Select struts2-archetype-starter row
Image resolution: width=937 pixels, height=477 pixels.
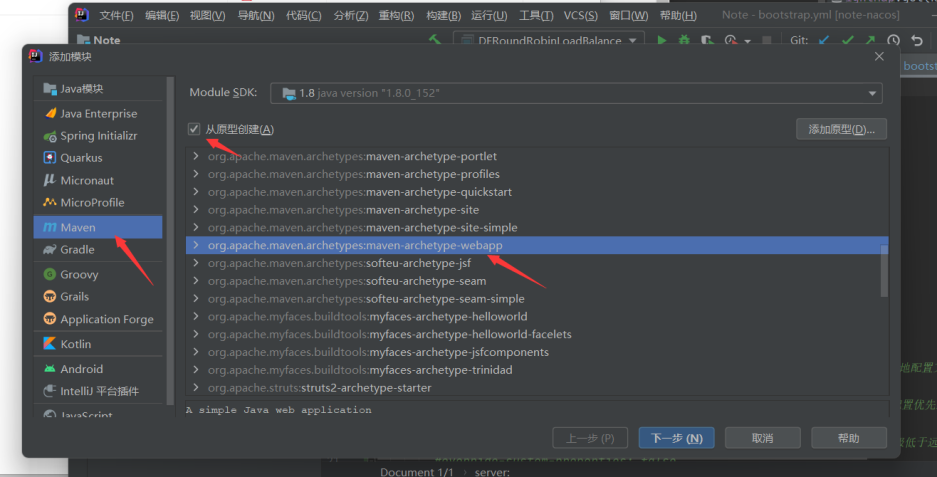click(537, 388)
